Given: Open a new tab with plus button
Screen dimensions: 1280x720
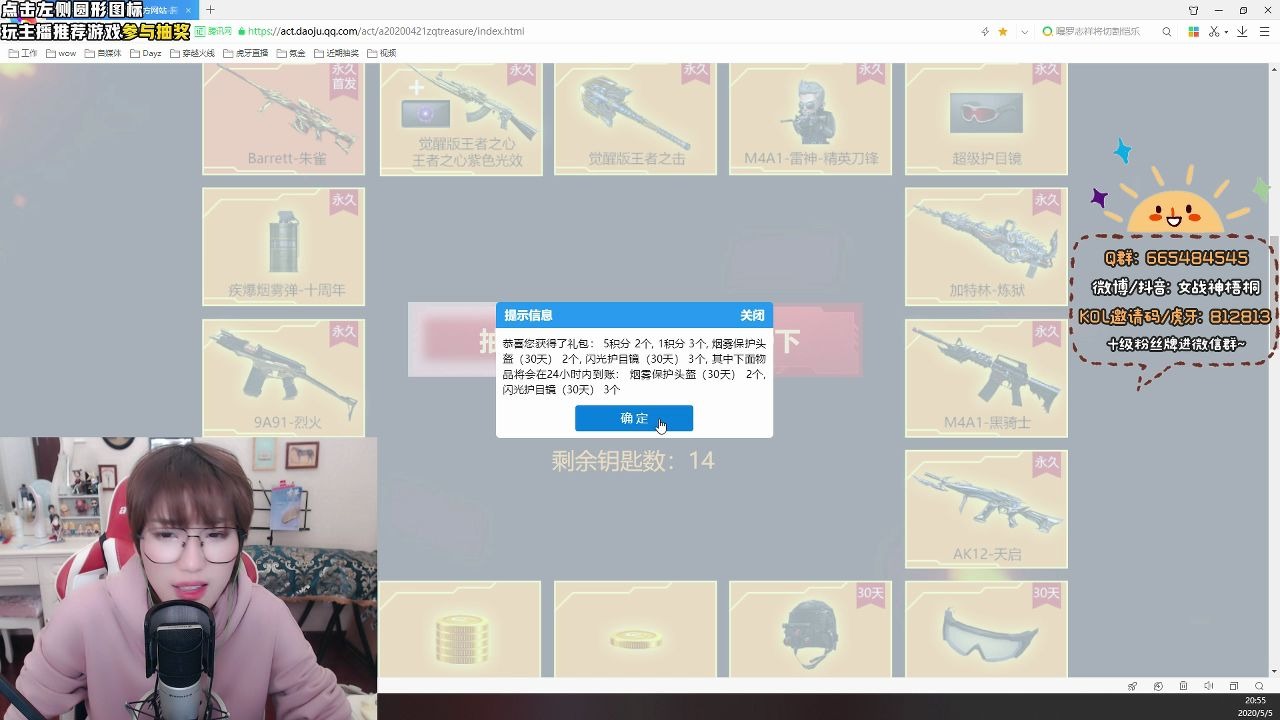Looking at the screenshot, I should coord(210,10).
